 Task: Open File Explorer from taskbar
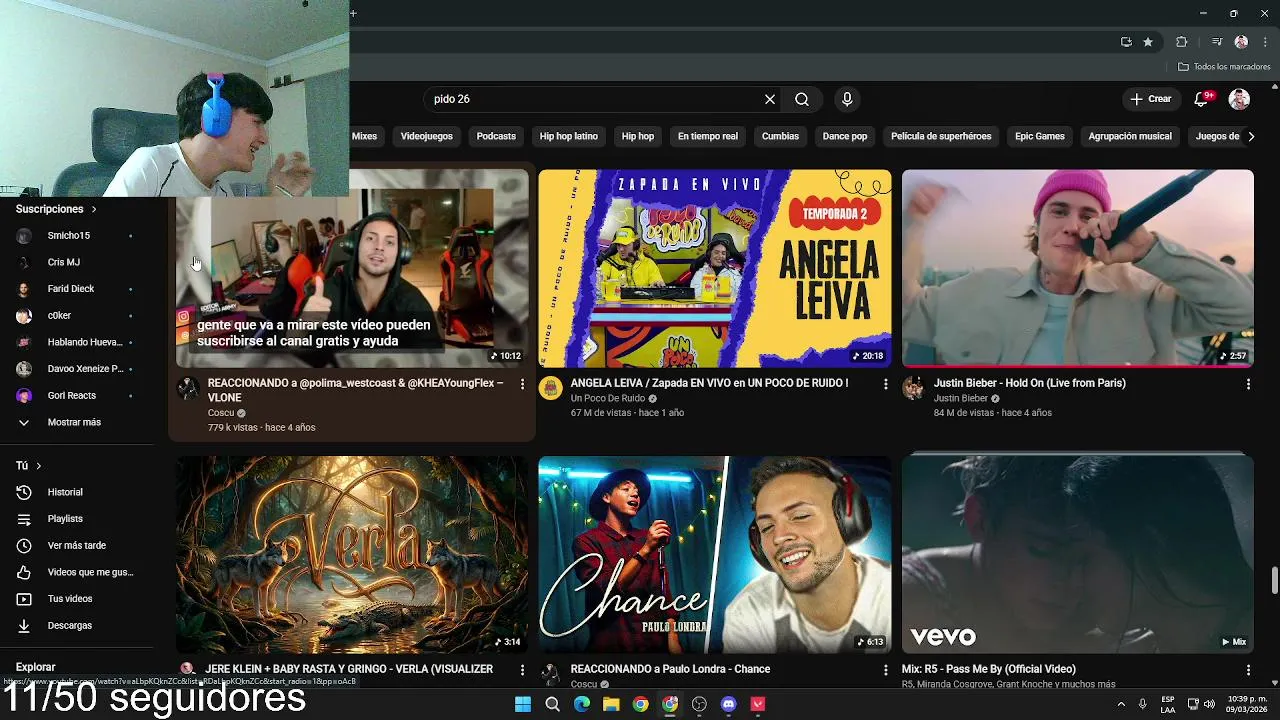click(611, 704)
